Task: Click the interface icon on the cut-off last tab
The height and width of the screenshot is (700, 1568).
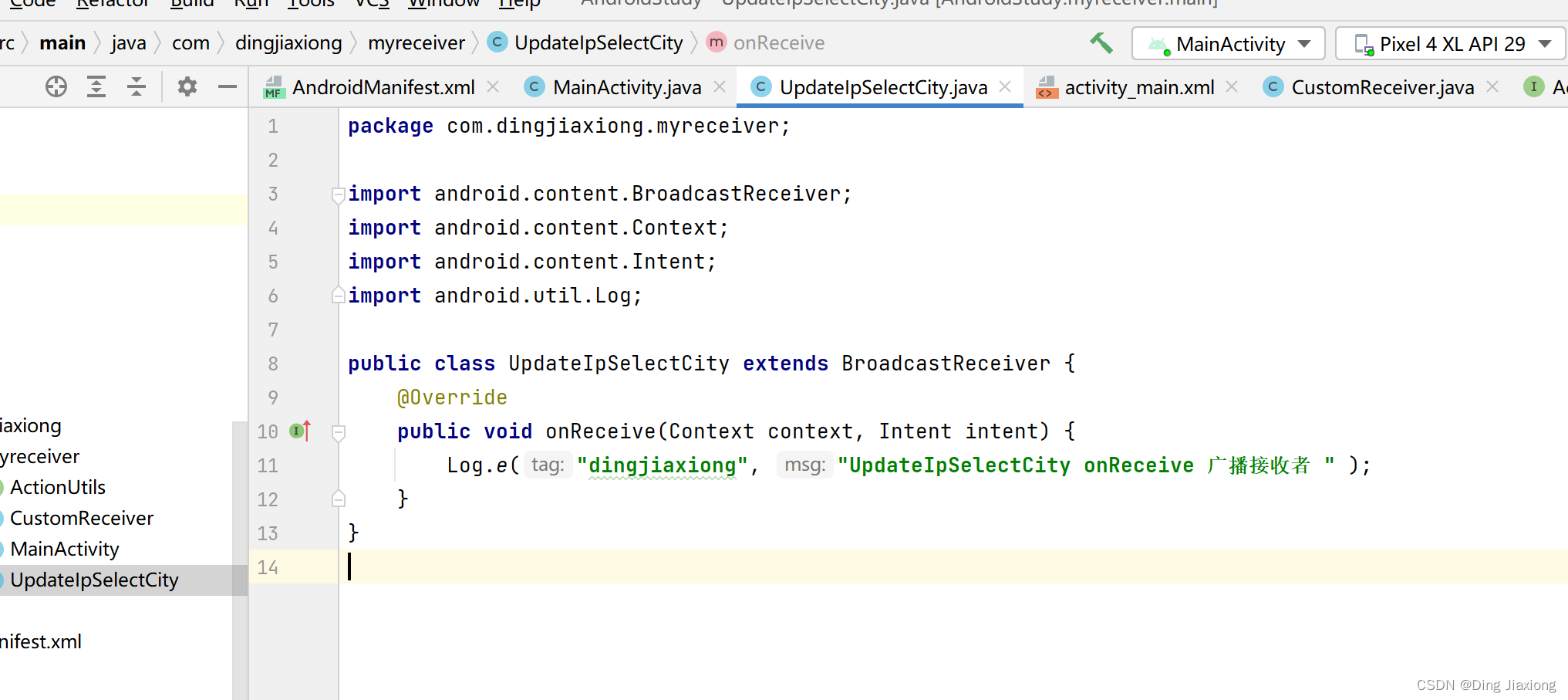Action: point(1534,86)
